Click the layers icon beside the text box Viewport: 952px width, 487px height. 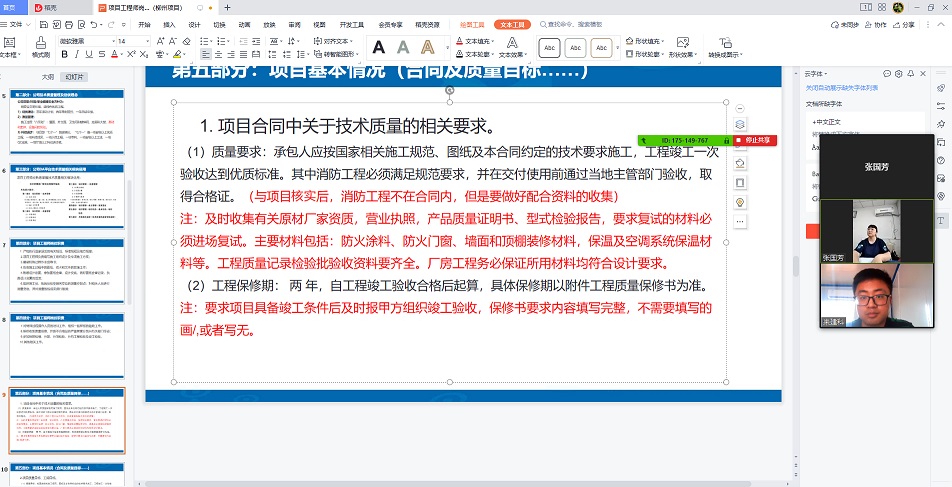tap(740, 124)
